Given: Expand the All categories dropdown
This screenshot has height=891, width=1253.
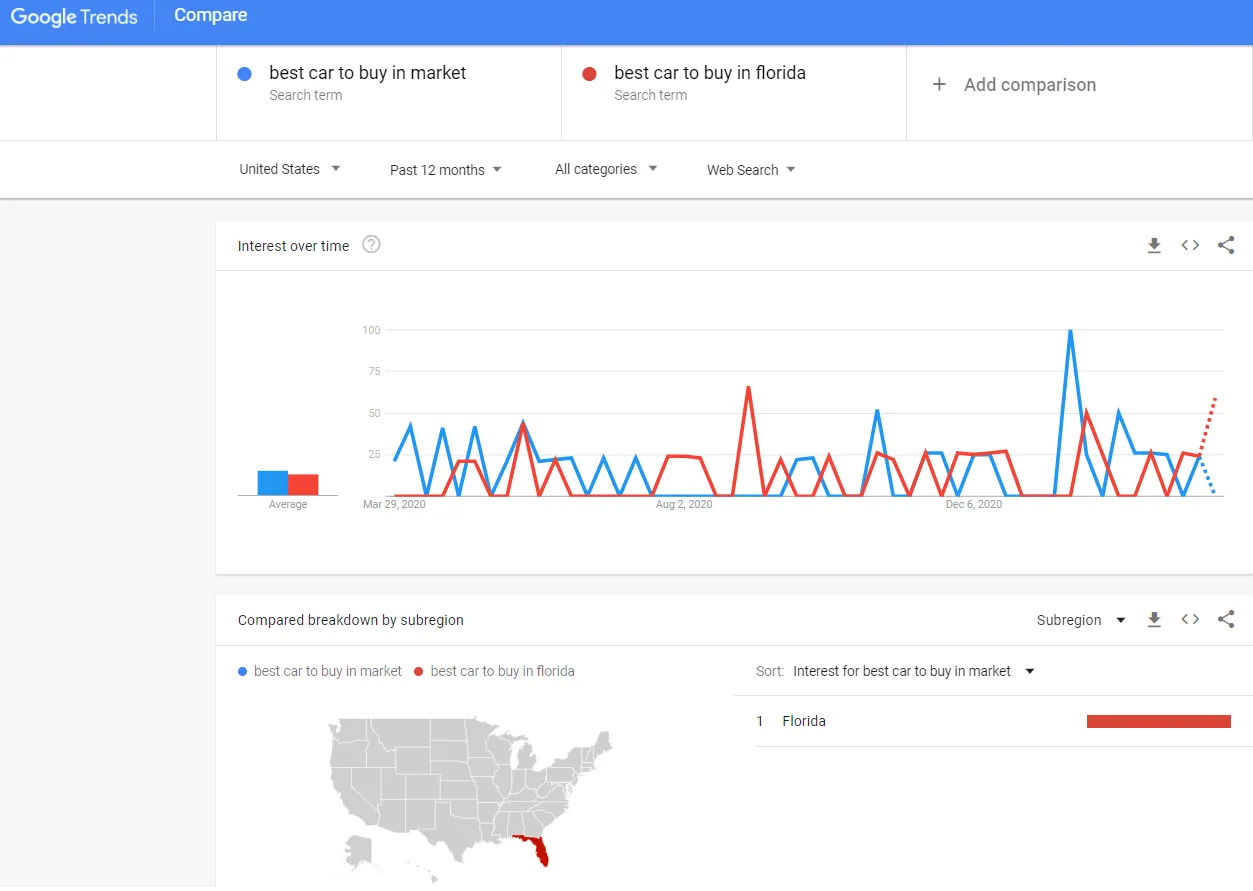Looking at the screenshot, I should 606,169.
